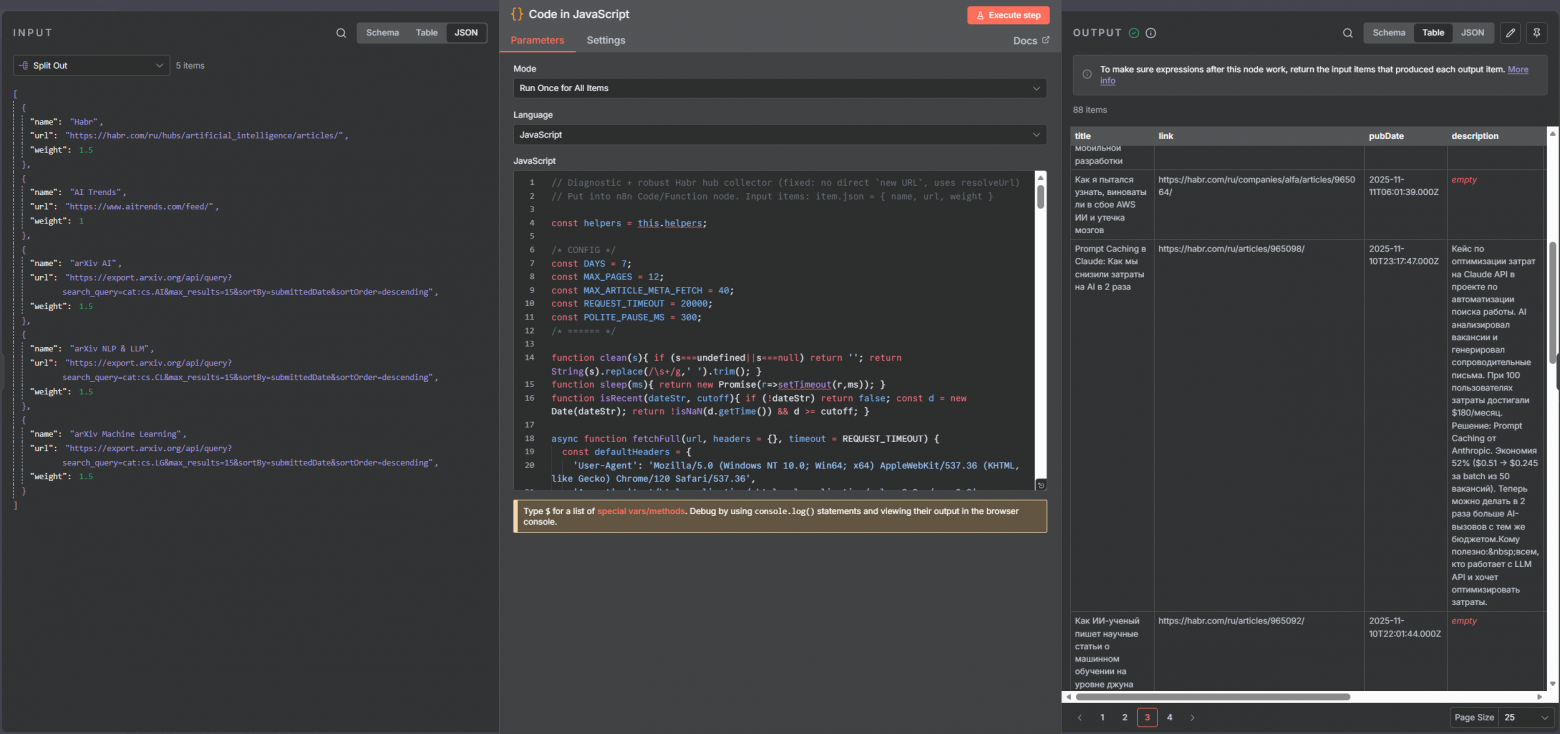Open the Settings tab
The image size is (1560, 734).
pyautogui.click(x=606, y=41)
